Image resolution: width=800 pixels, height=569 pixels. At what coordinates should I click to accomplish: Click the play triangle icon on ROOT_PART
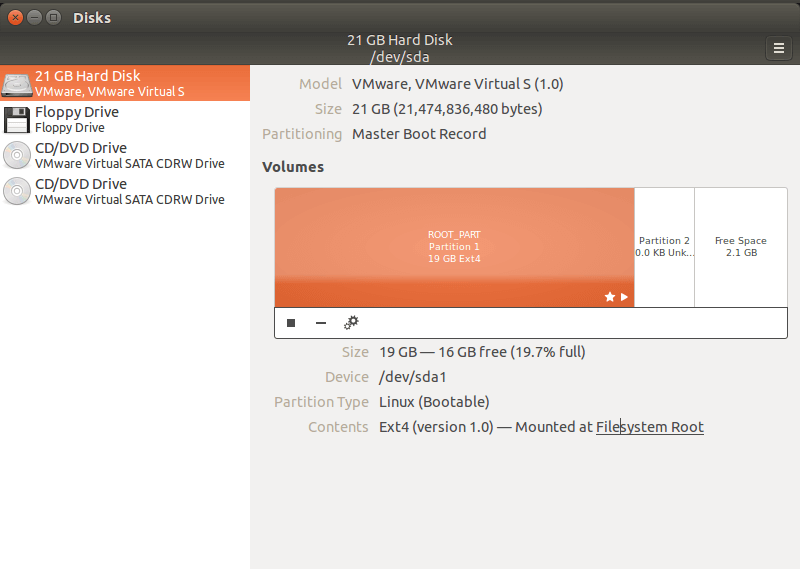[x=624, y=296]
